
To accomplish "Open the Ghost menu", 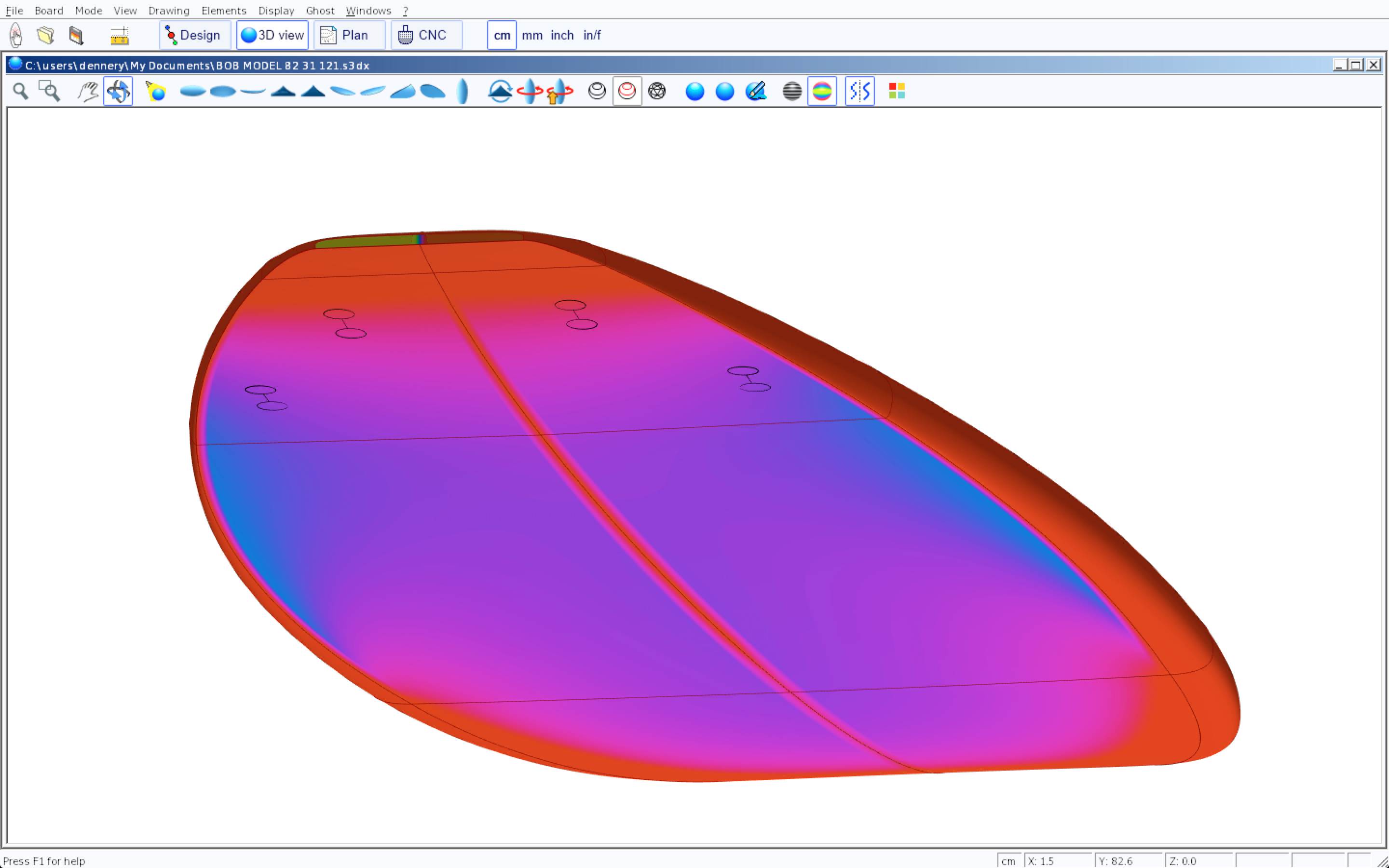I will (320, 10).
